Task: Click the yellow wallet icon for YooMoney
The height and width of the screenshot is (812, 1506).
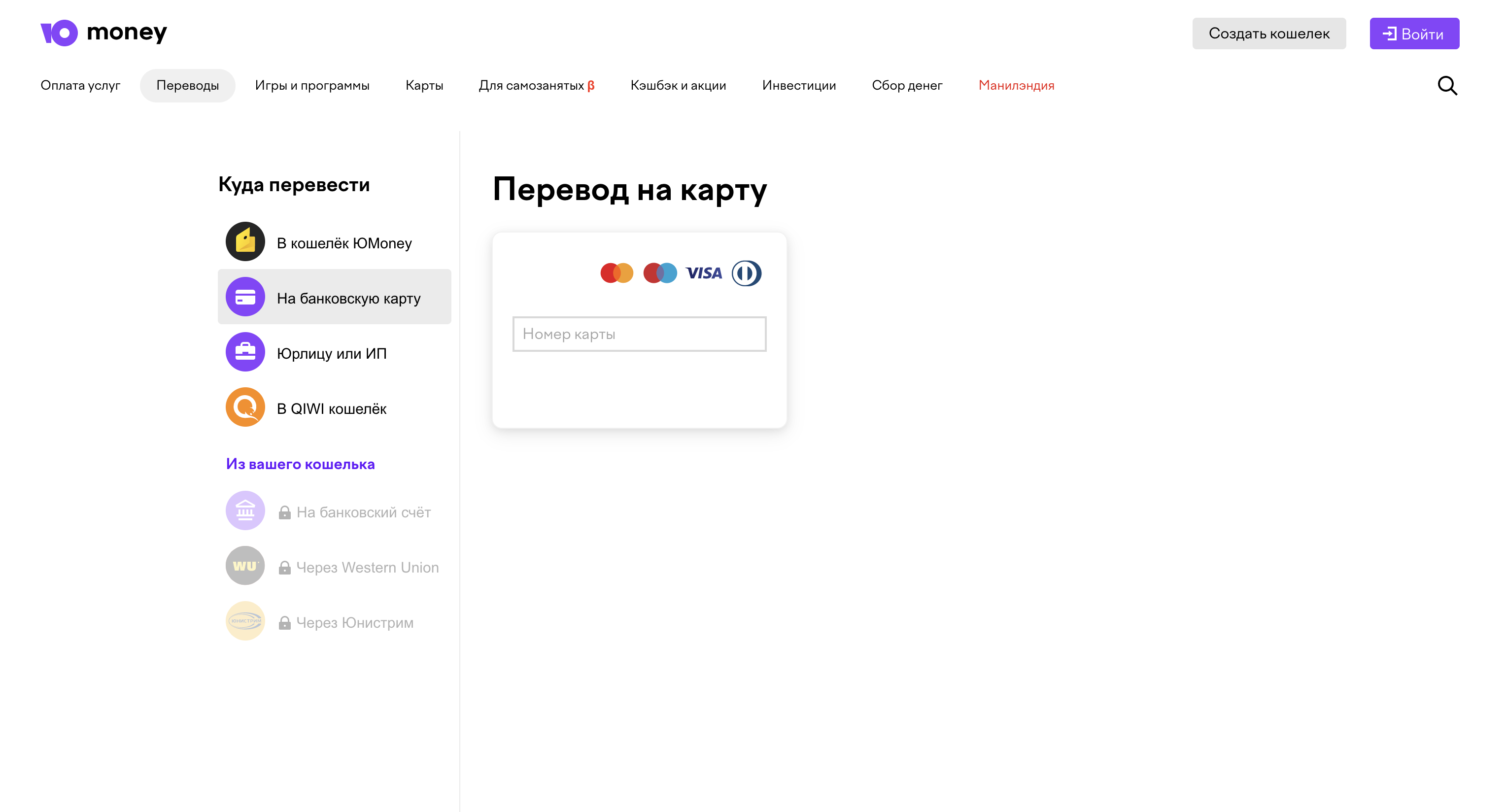Action: [245, 241]
